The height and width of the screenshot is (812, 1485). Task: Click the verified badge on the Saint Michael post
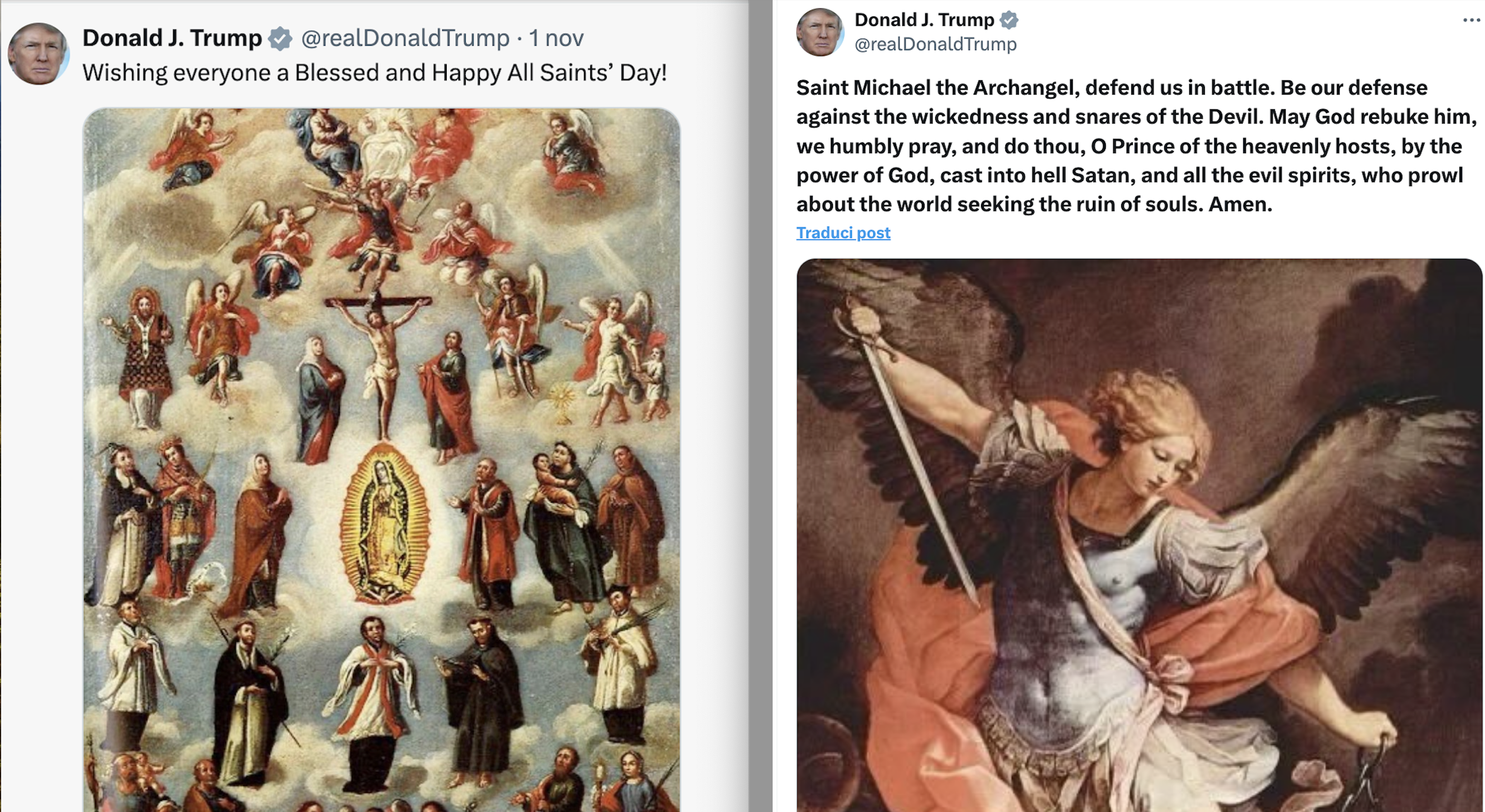click(1009, 20)
